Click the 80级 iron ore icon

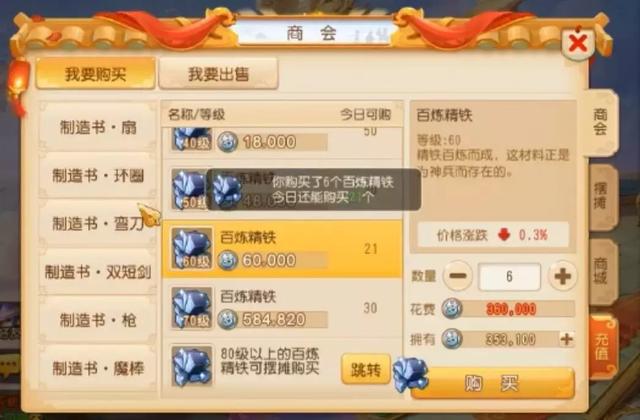click(x=191, y=366)
